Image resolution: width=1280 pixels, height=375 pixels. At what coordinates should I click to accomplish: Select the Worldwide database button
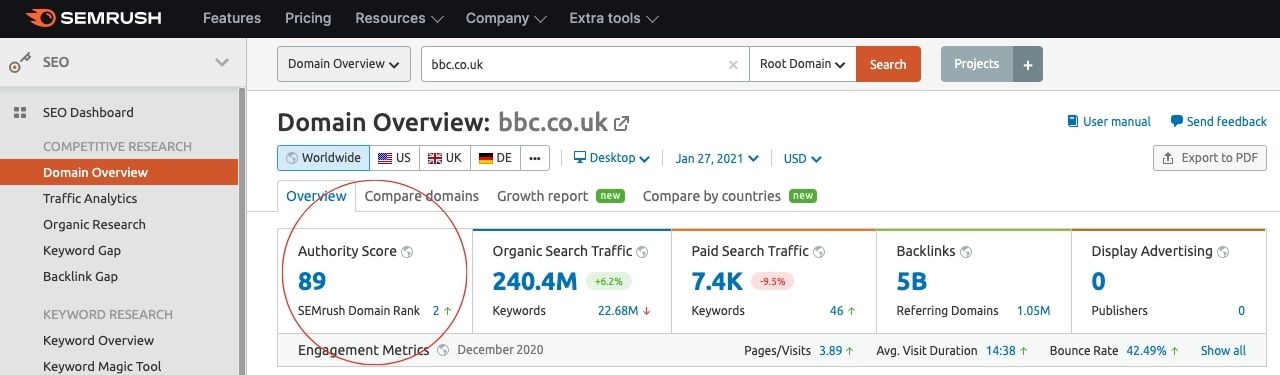323,158
